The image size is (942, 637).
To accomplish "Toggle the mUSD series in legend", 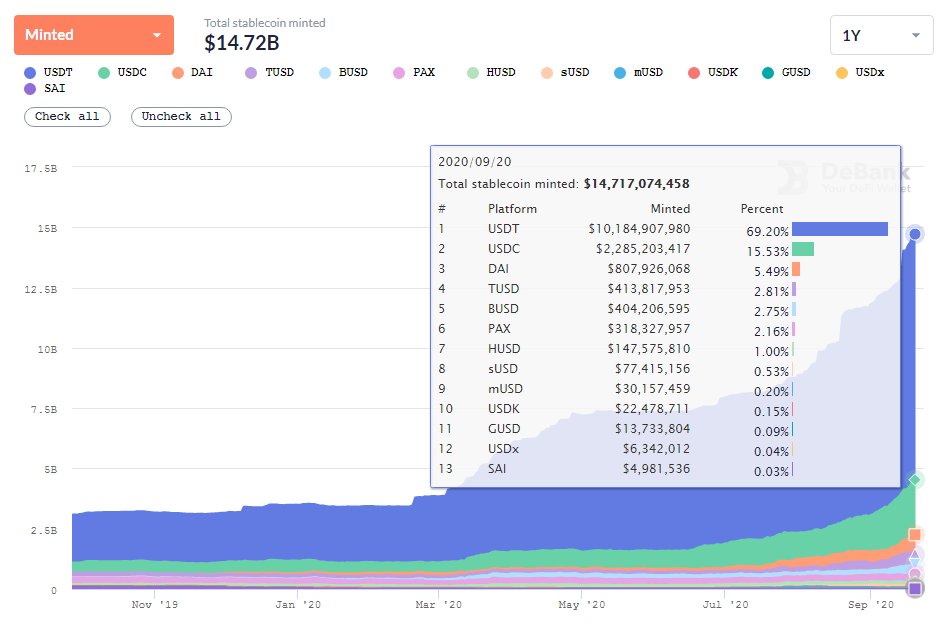I will tap(639, 72).
